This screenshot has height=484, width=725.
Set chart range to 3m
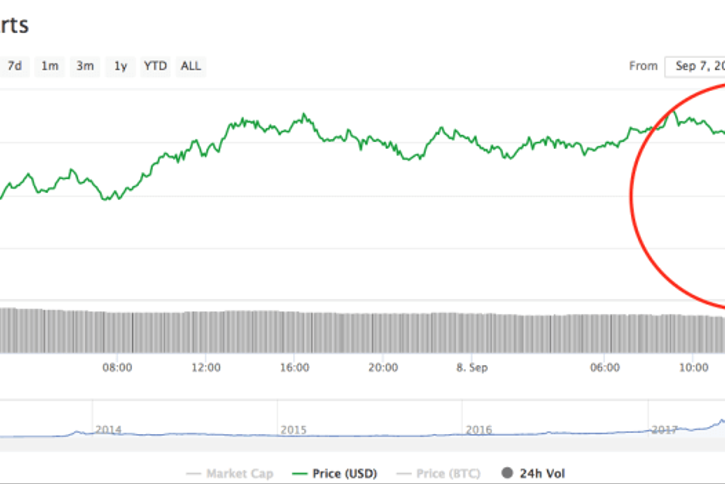85,66
